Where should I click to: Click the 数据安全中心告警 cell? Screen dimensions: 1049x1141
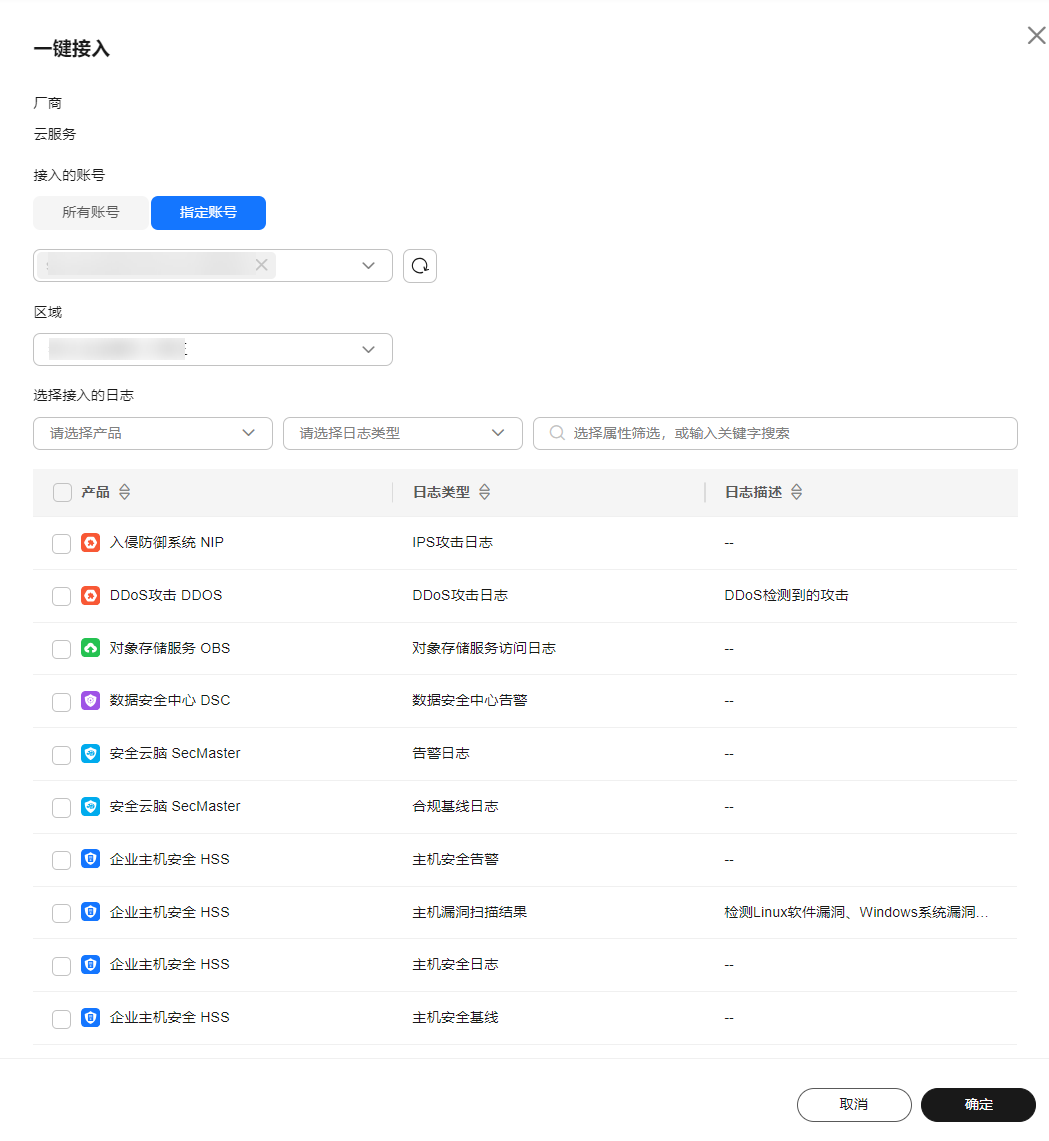[x=470, y=700]
